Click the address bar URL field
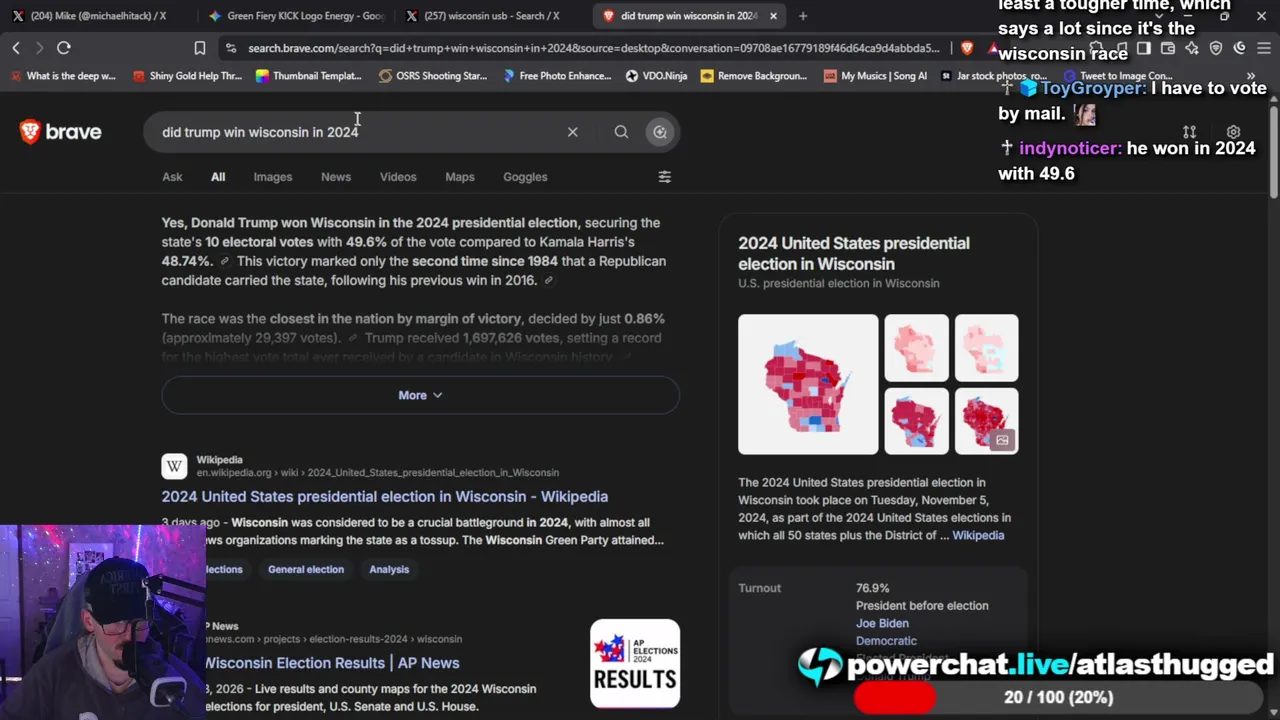This screenshot has height=720, width=1280. [593, 48]
